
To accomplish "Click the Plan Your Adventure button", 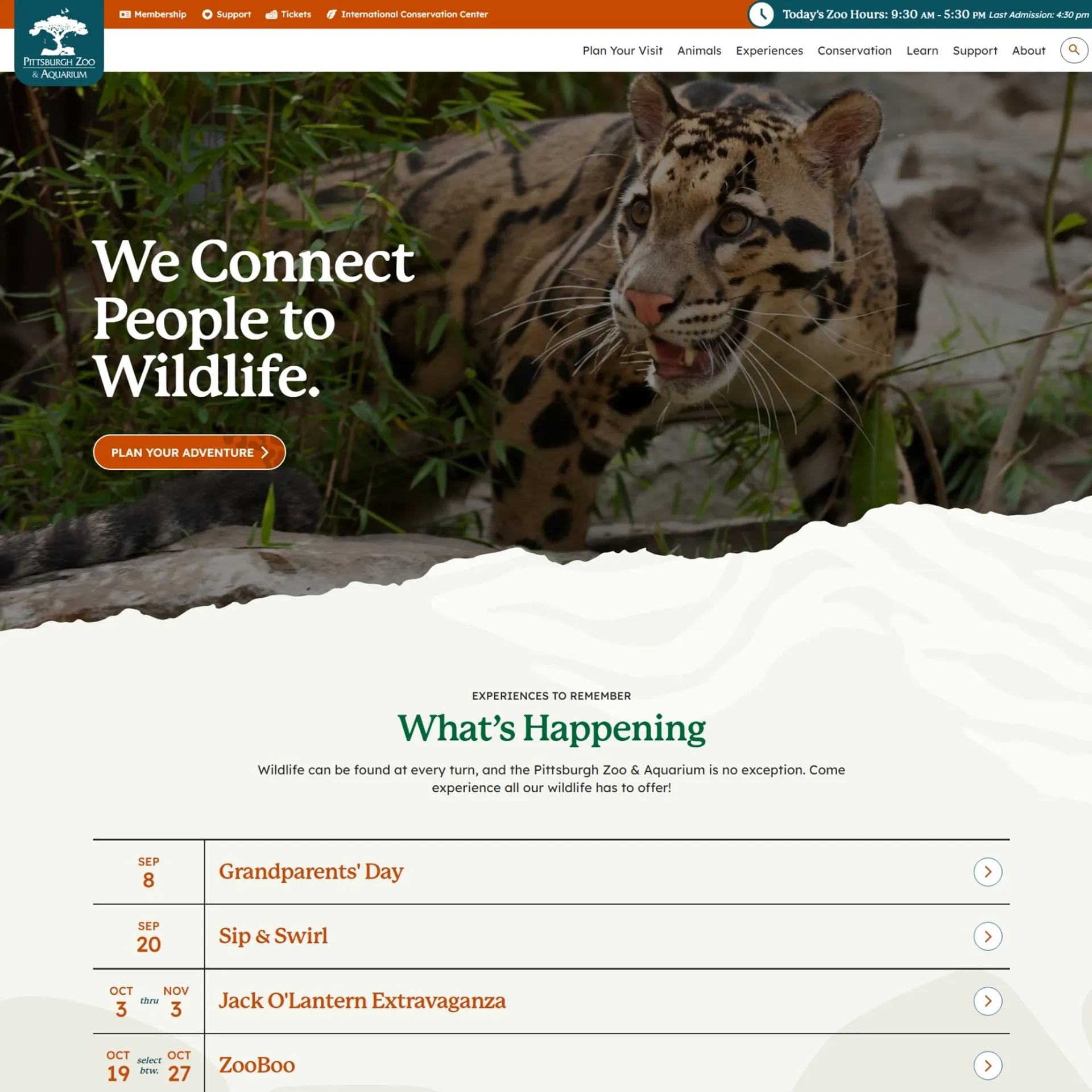I will coord(189,452).
